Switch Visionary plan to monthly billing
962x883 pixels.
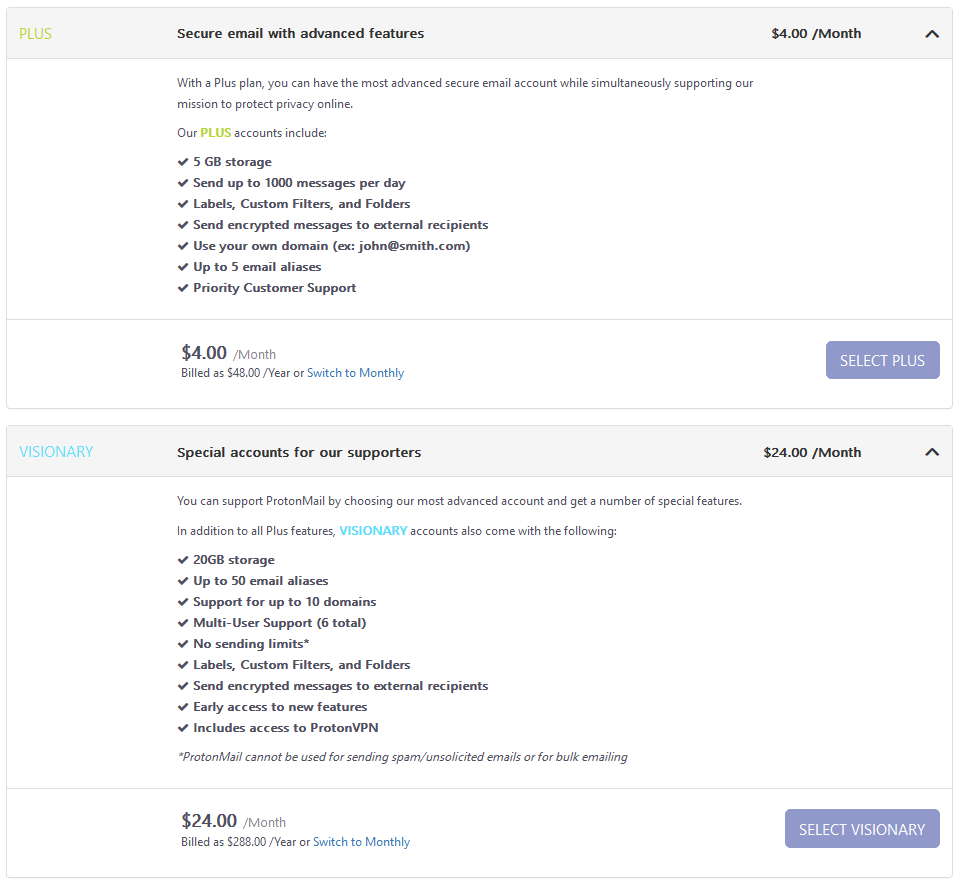(361, 842)
